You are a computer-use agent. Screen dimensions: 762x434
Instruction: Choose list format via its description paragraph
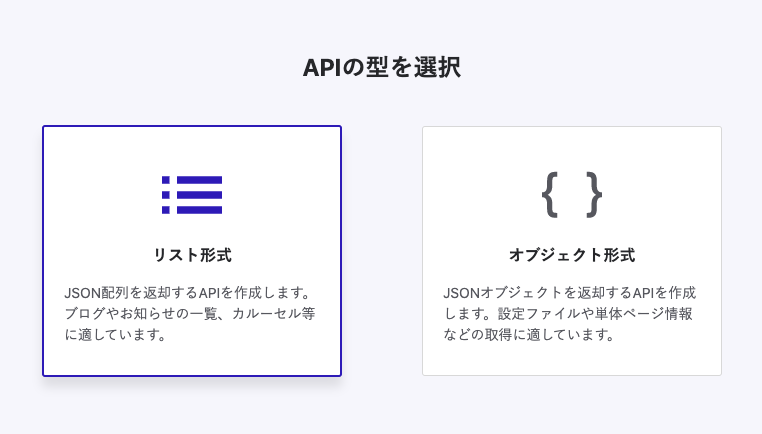[x=190, y=314]
